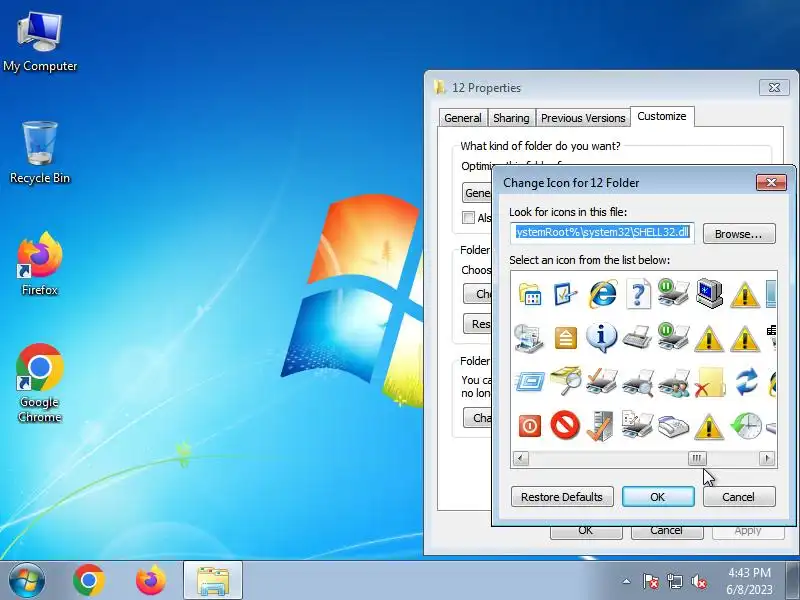This screenshot has width=800, height=600.
Task: Open My Computer desktop icon
Action: tap(40, 42)
